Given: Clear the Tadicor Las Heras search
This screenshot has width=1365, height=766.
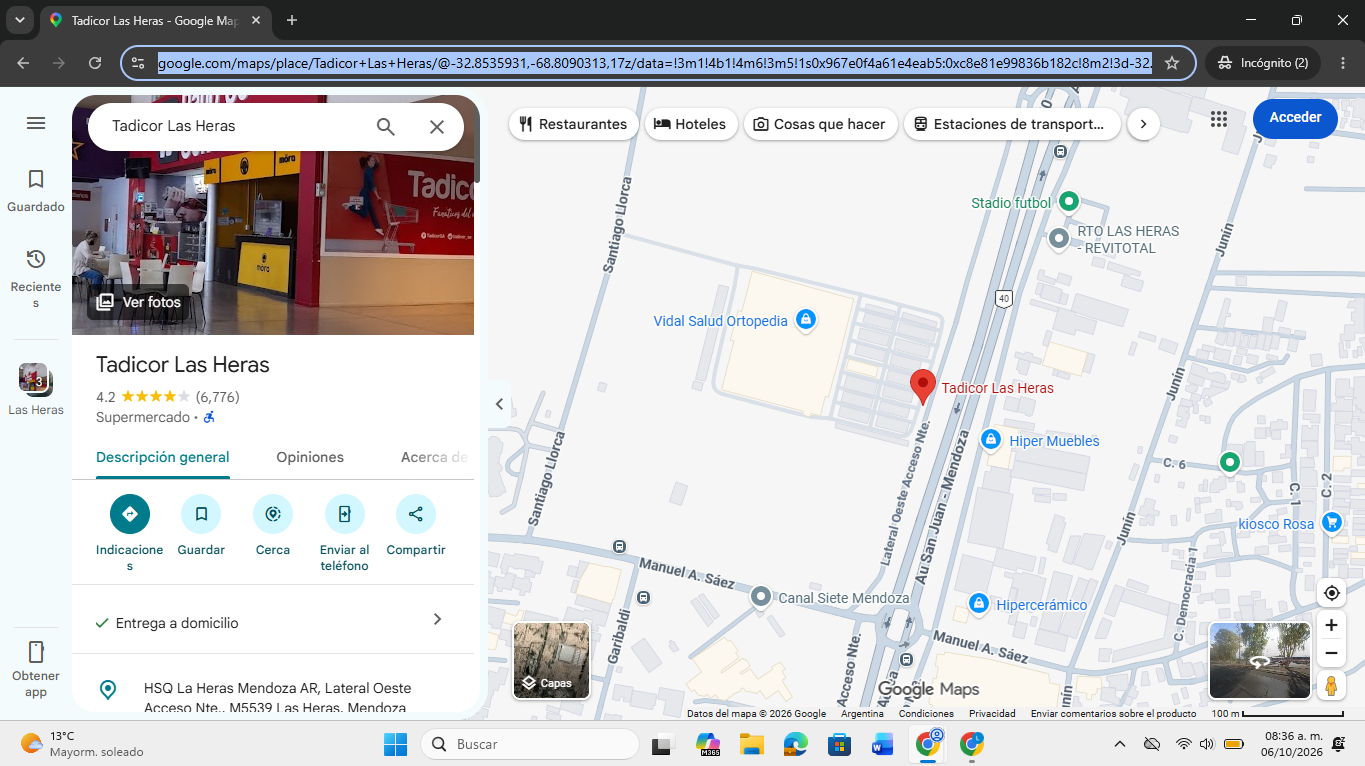Looking at the screenshot, I should click(437, 127).
